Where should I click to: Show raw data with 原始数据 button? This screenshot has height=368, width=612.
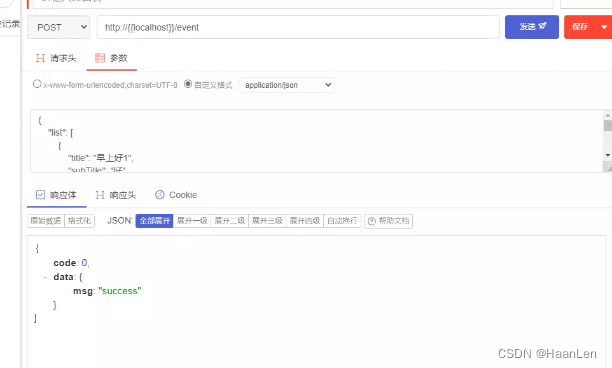tap(46, 221)
